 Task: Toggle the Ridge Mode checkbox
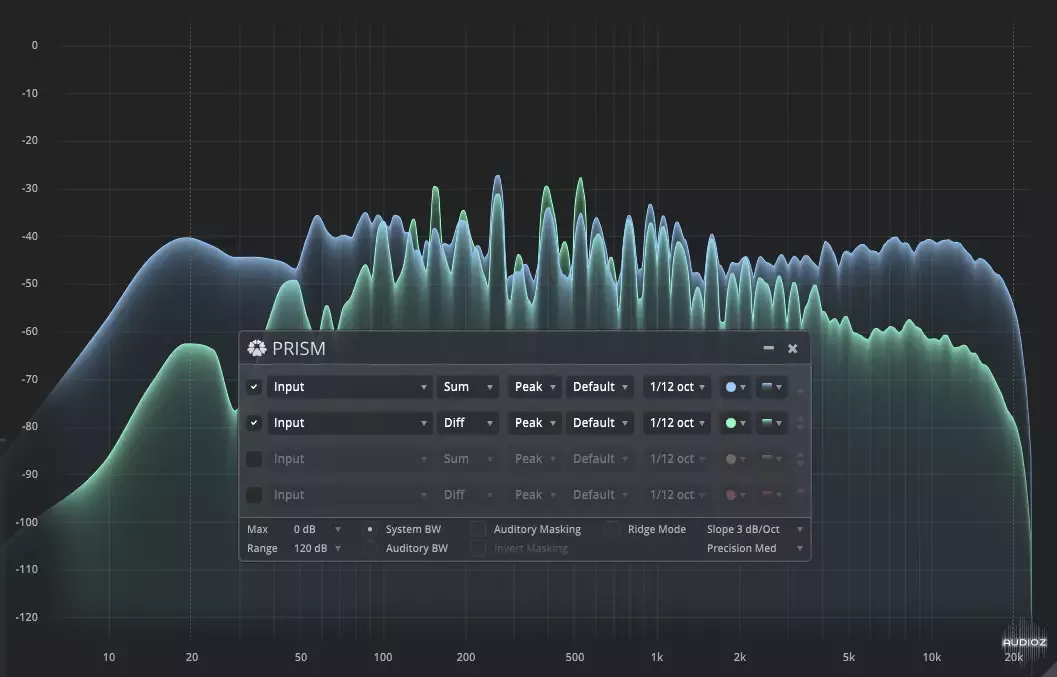[612, 529]
